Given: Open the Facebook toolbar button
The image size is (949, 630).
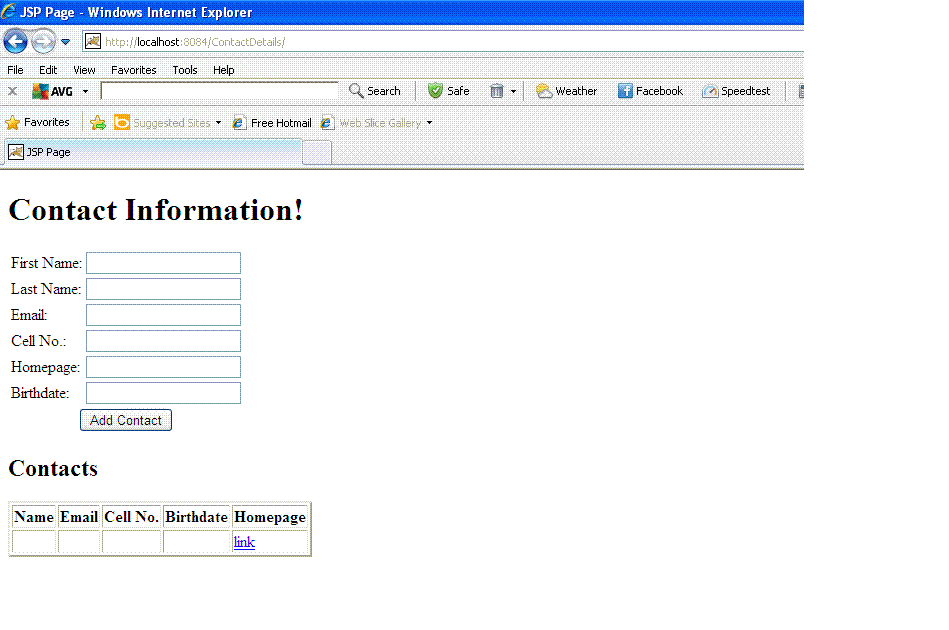Looking at the screenshot, I should pyautogui.click(x=650, y=91).
